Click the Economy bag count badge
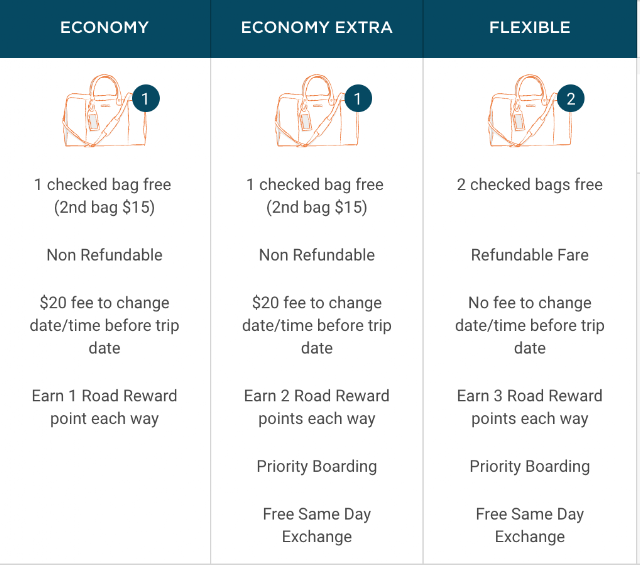This screenshot has height=565, width=640. point(146,98)
